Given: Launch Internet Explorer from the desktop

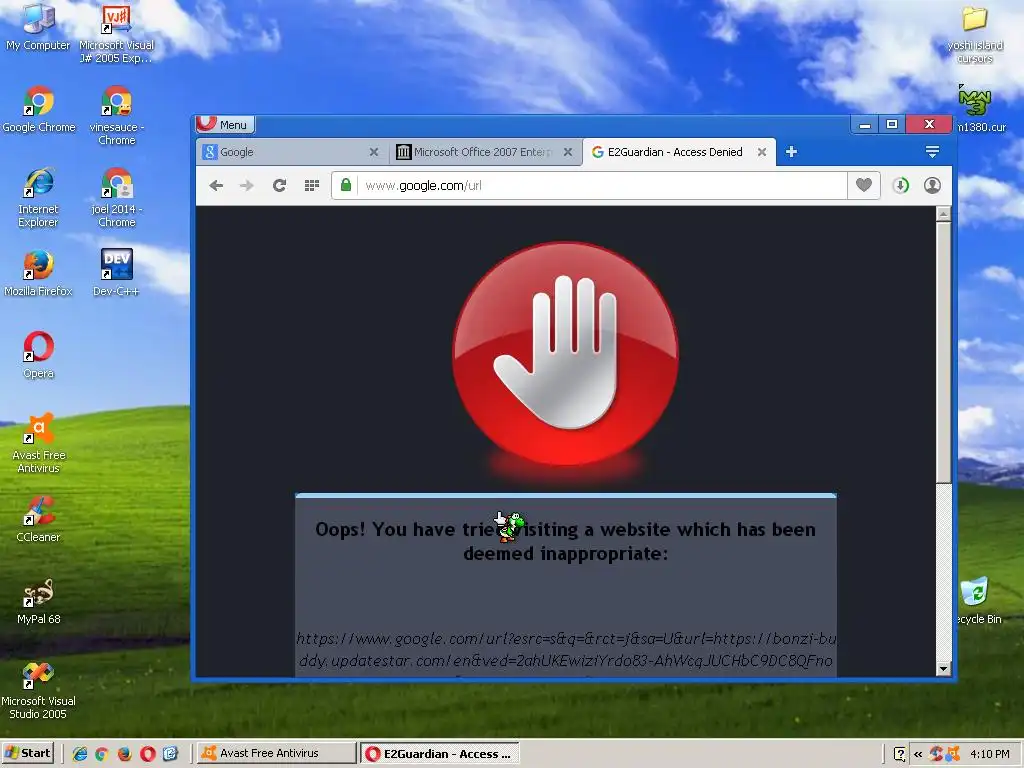Looking at the screenshot, I should pyautogui.click(x=38, y=197).
